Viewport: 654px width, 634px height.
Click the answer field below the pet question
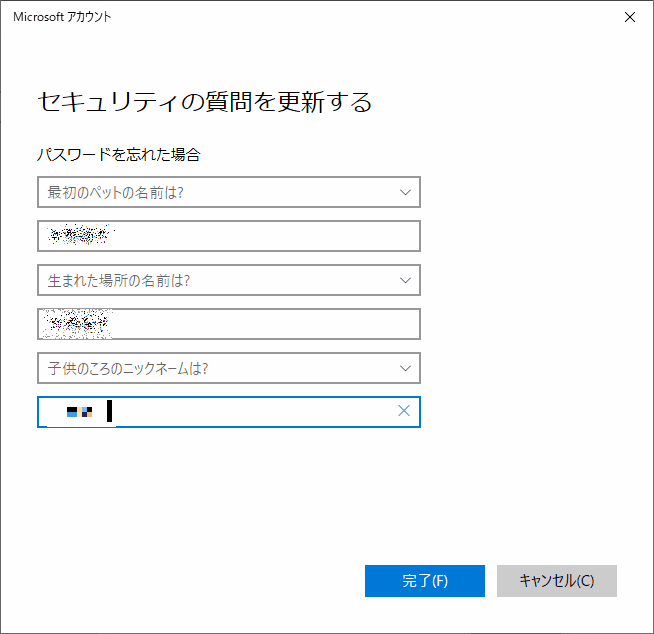[x=229, y=236]
